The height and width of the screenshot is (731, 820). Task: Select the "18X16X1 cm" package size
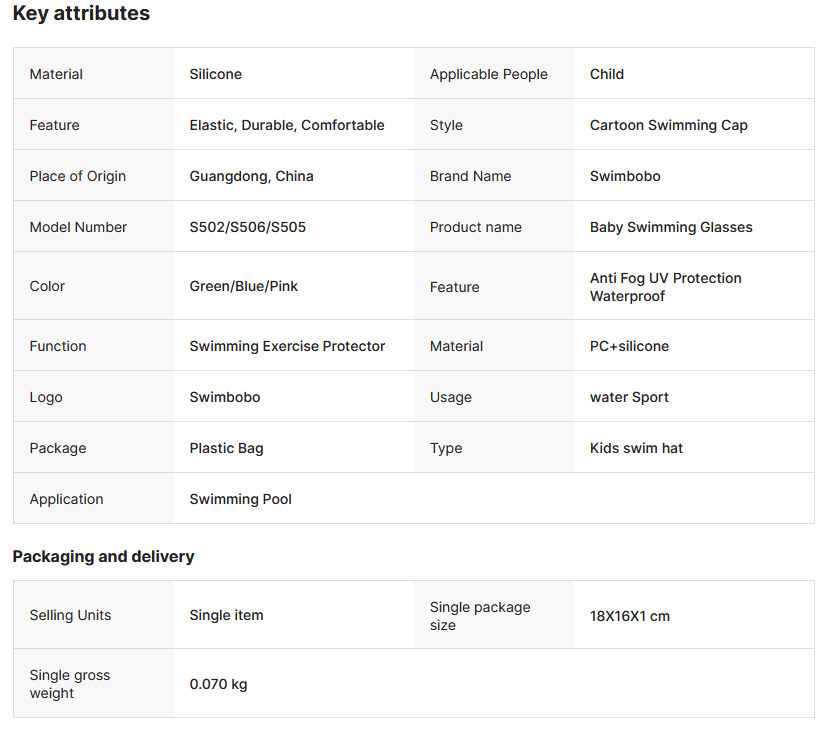pos(629,616)
